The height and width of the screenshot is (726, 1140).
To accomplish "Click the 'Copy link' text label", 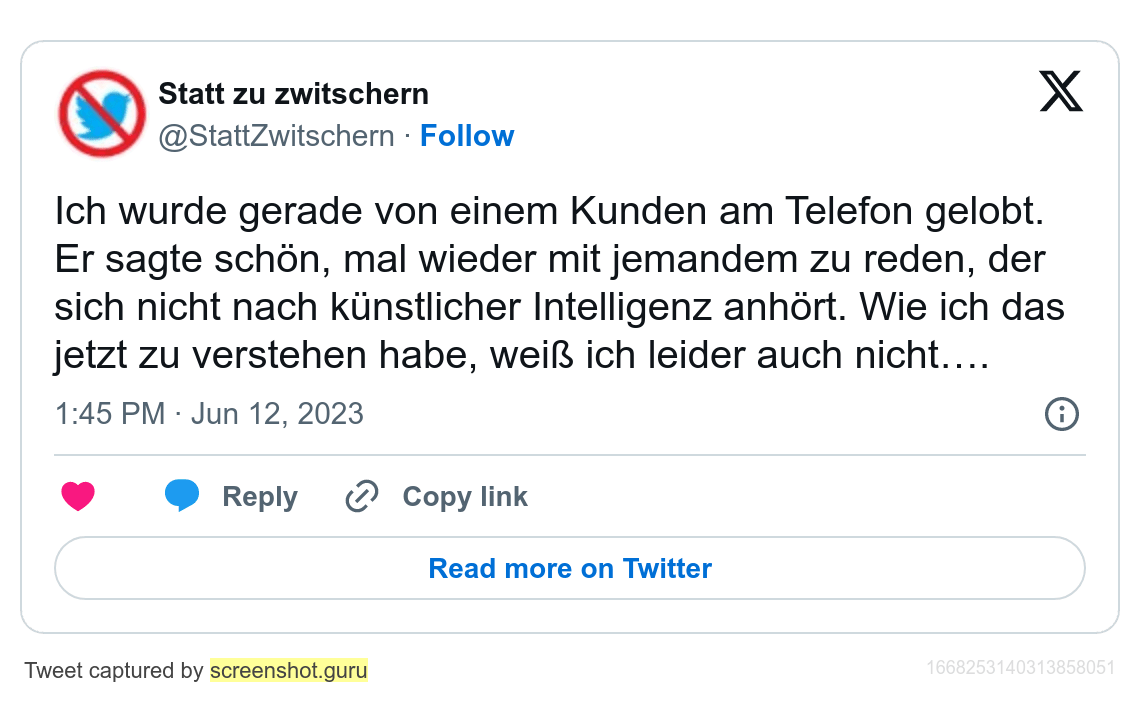I will [465, 497].
